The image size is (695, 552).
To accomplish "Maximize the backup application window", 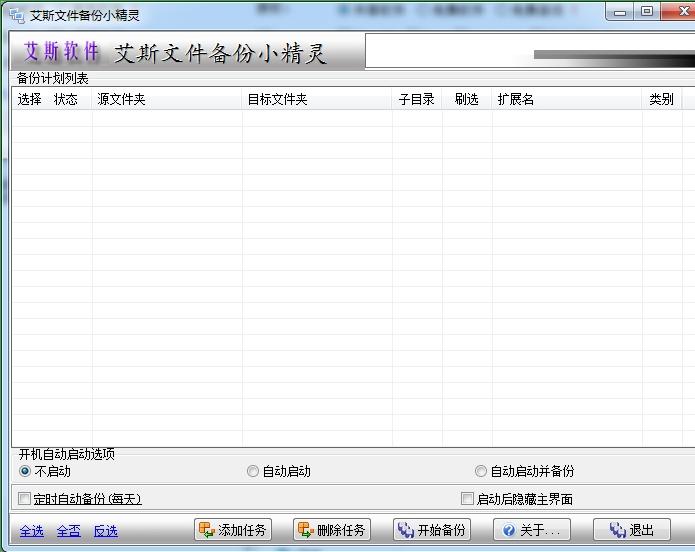I will 647,12.
